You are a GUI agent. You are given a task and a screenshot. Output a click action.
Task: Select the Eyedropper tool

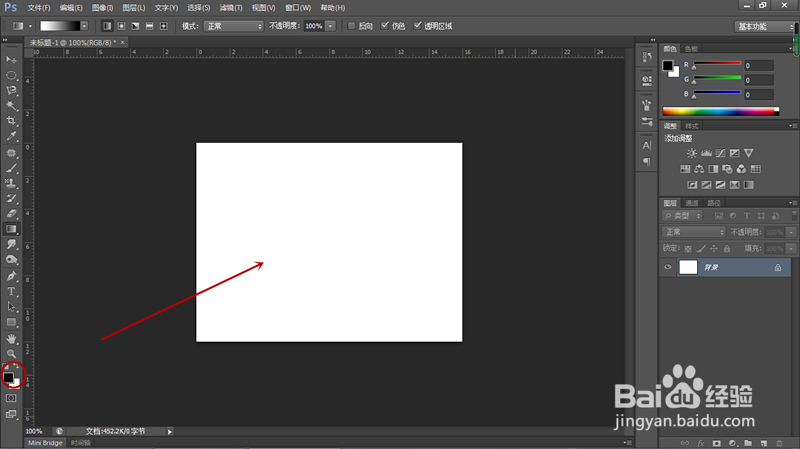tap(11, 136)
